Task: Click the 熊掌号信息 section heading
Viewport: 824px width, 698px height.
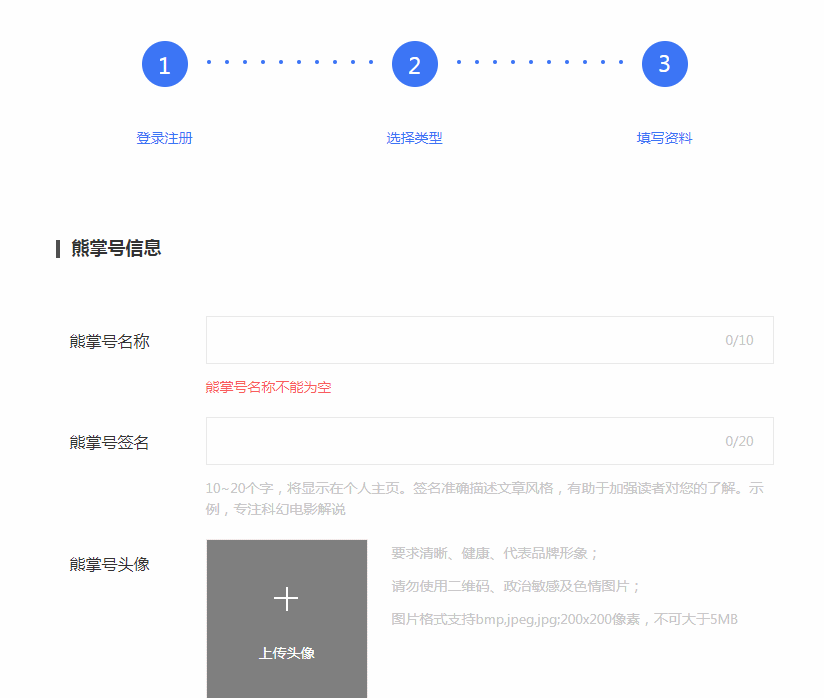Action: click(116, 248)
